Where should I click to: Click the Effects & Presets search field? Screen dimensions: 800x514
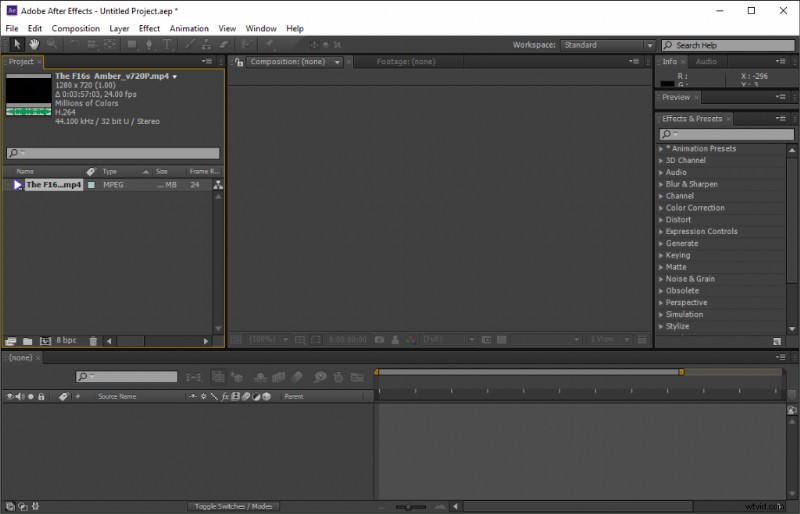(727, 134)
